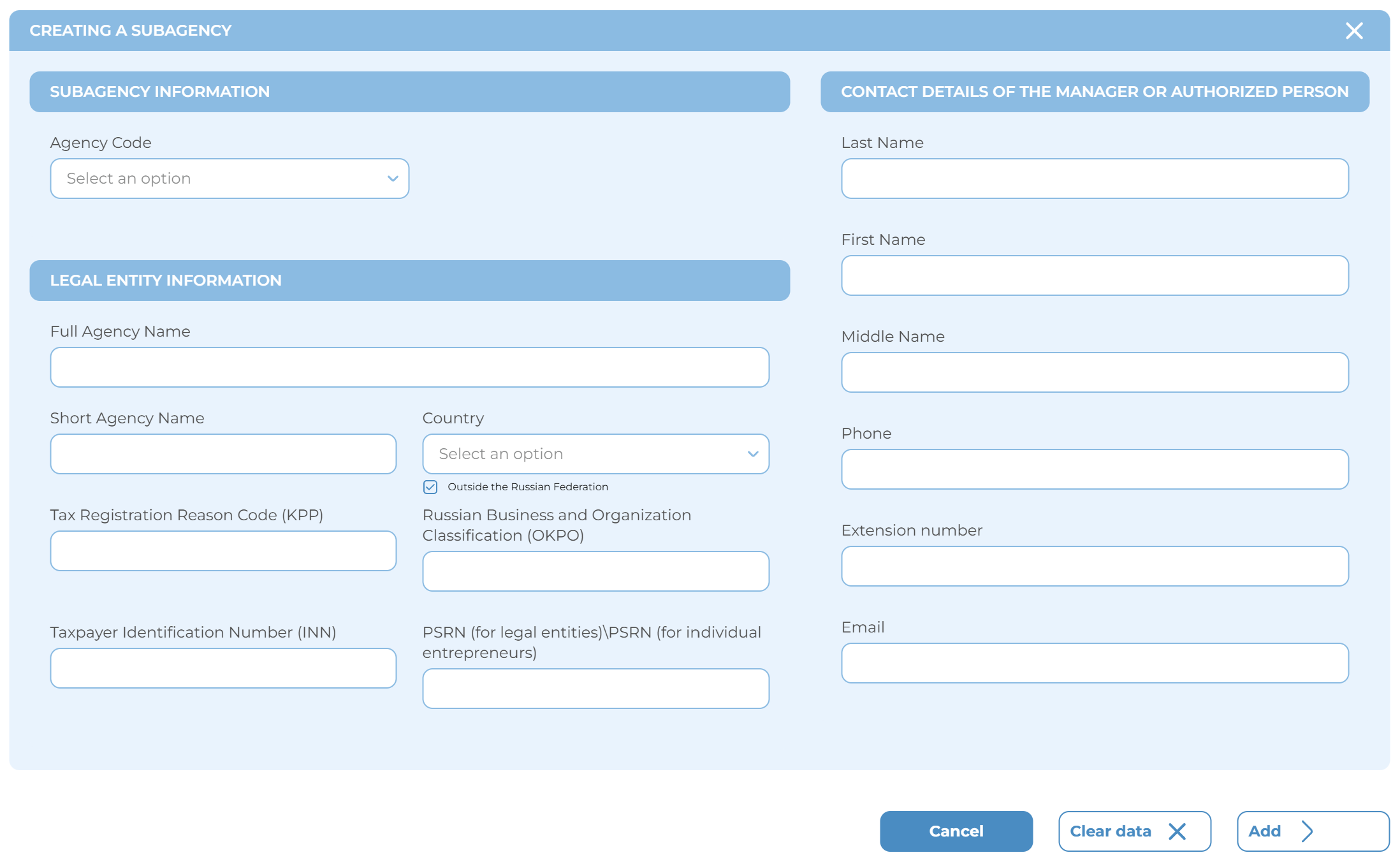Click the Clear data button text
The image size is (1400, 862).
point(1110,831)
